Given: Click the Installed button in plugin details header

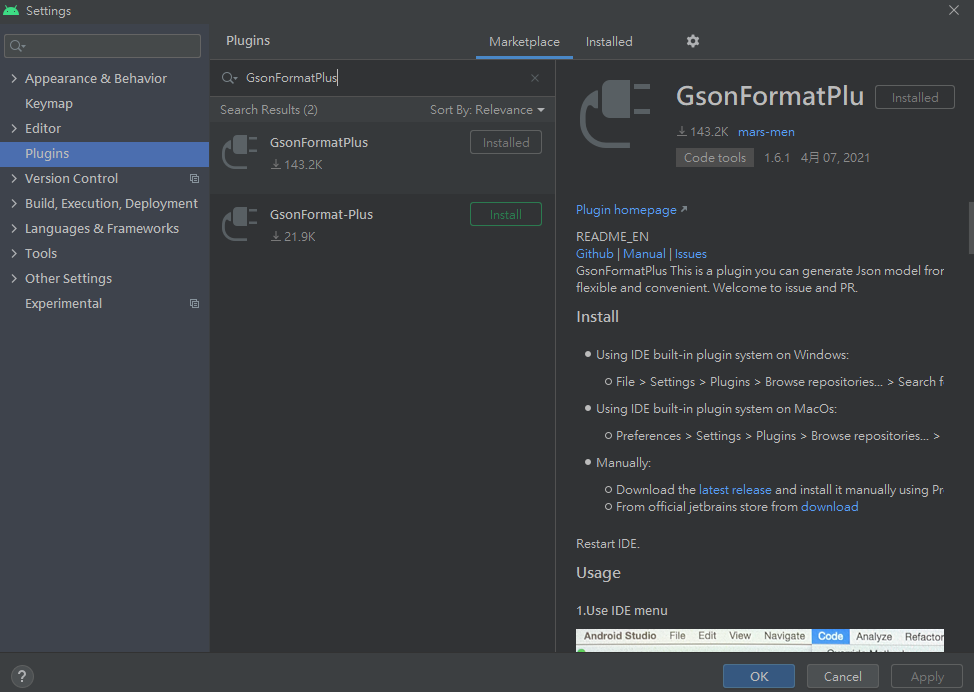Looking at the screenshot, I should [x=914, y=98].
